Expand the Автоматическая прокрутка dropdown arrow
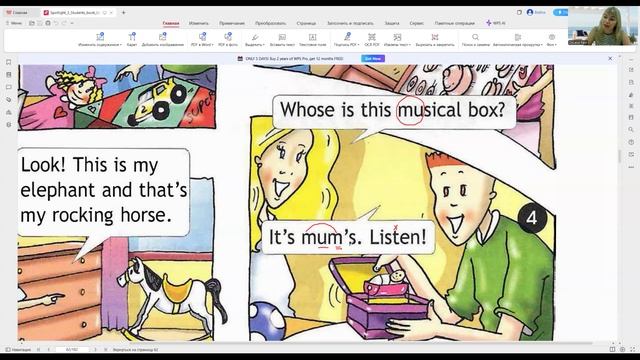 tap(542, 45)
